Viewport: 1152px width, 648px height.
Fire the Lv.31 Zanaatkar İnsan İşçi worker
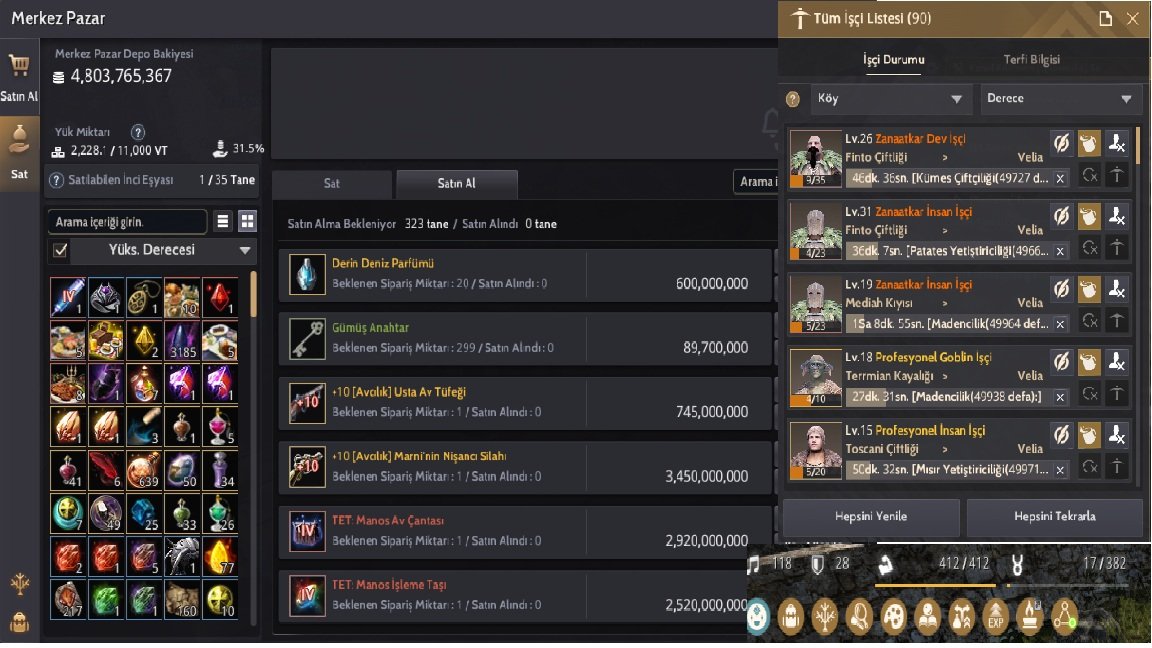pos(1117,216)
